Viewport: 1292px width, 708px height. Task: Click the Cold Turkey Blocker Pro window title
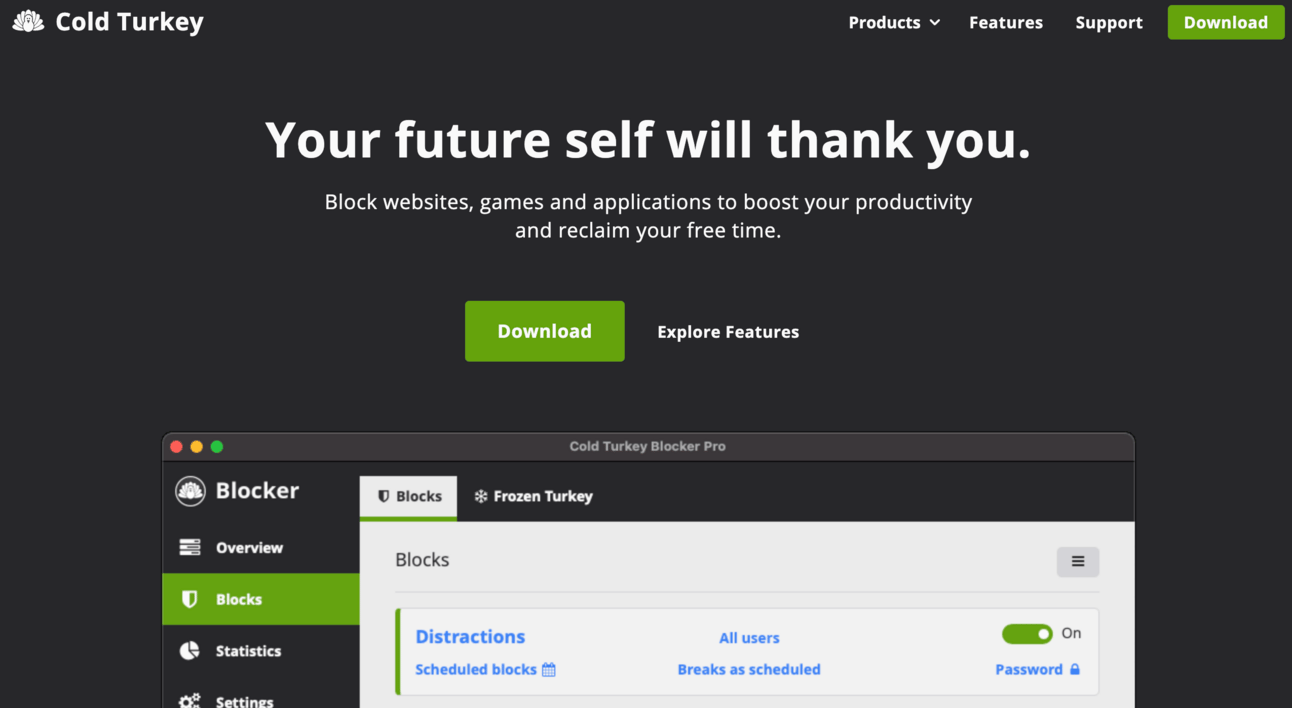pos(647,446)
